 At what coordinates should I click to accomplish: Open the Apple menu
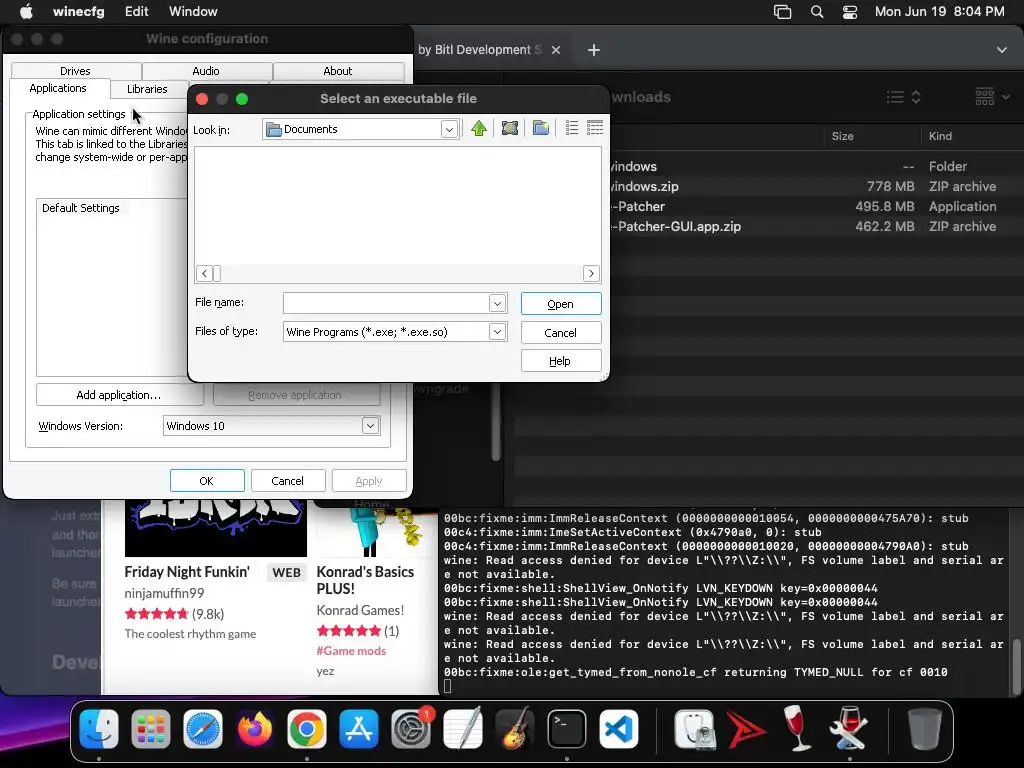pyautogui.click(x=26, y=12)
